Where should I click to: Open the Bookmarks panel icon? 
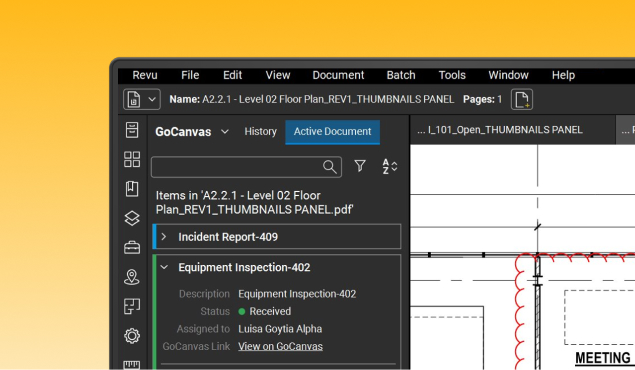[132, 189]
